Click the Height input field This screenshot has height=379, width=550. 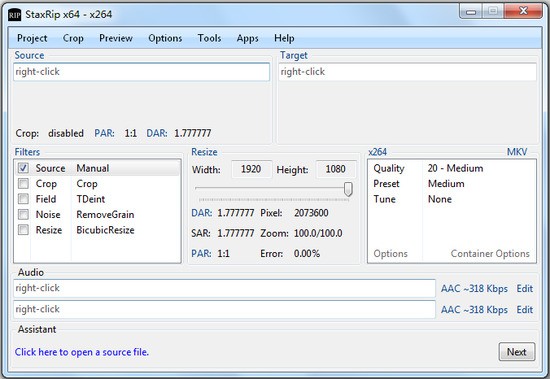tap(336, 169)
